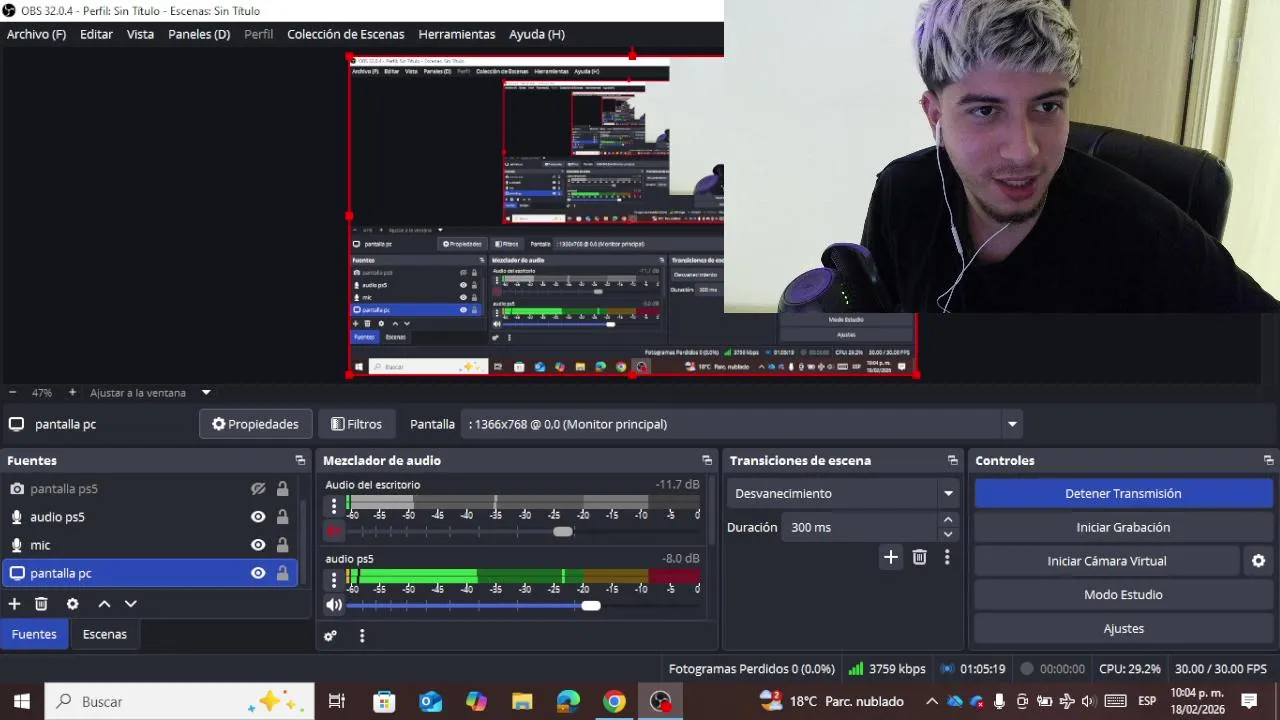
Task: Remove scene transition with trash icon
Action: click(x=919, y=557)
